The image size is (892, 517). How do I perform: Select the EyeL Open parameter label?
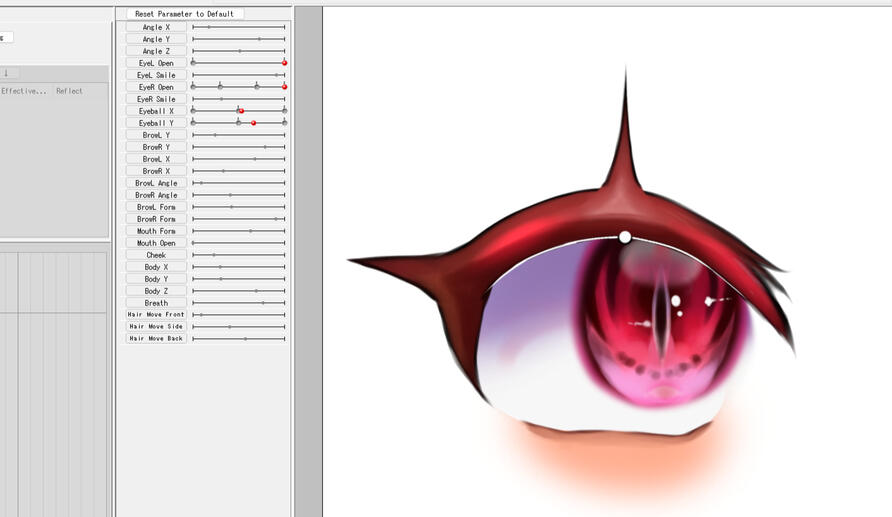coord(156,63)
